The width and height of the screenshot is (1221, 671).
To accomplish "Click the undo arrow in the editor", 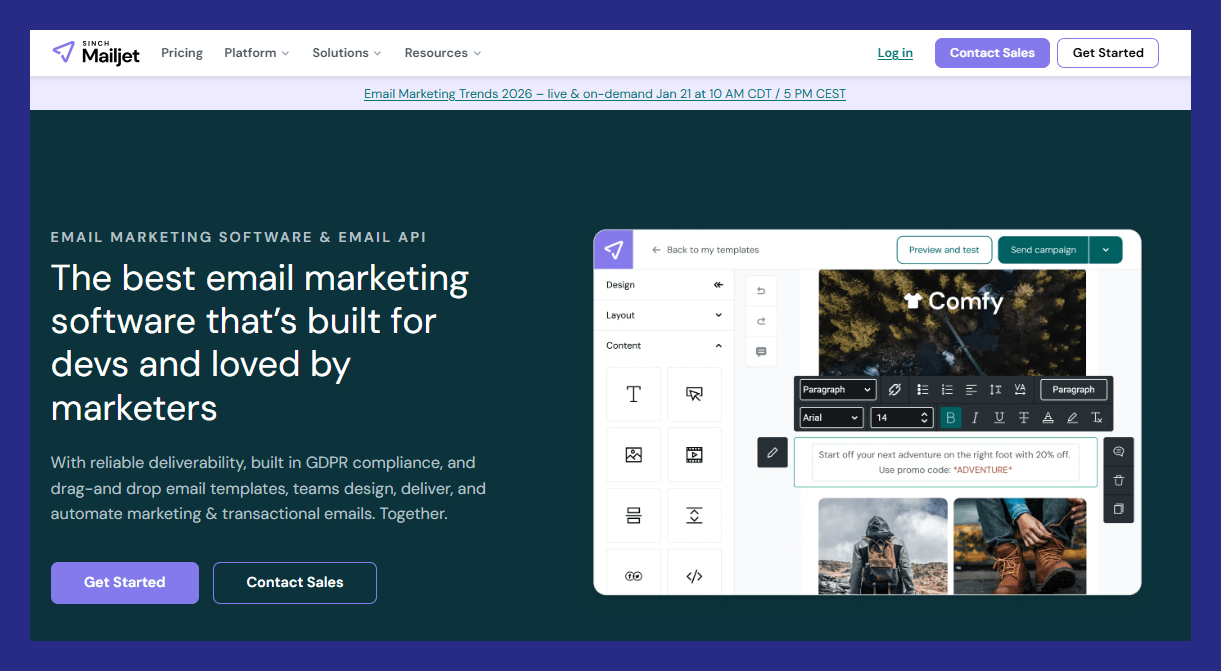I will pos(761,291).
